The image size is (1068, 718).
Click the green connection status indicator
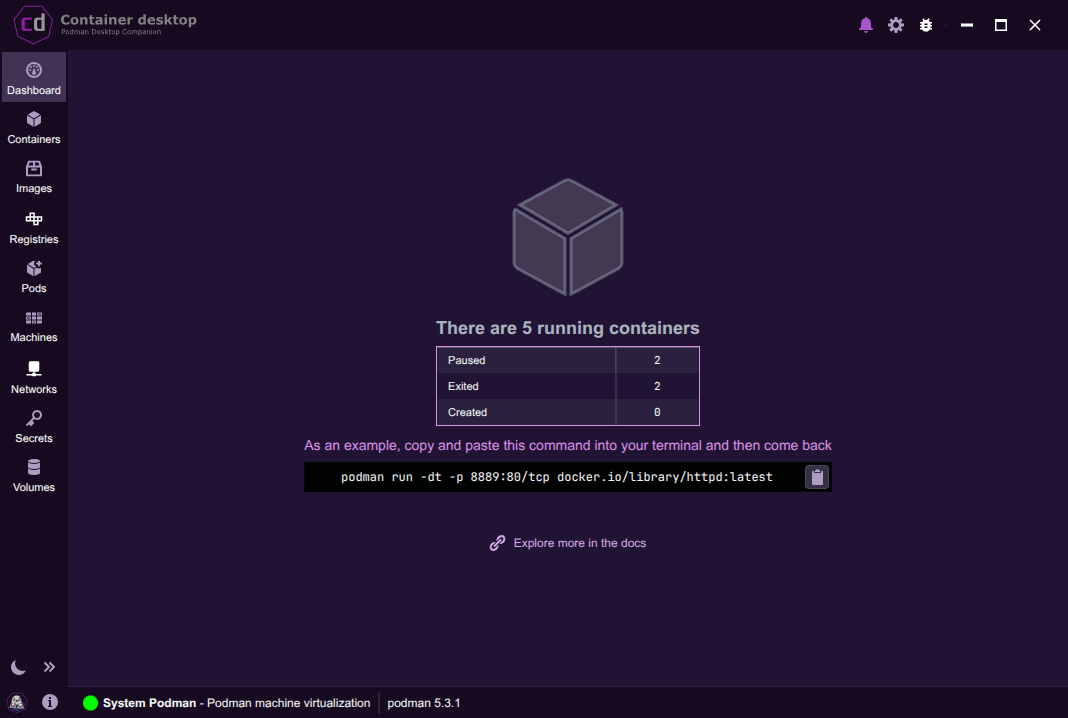90,703
